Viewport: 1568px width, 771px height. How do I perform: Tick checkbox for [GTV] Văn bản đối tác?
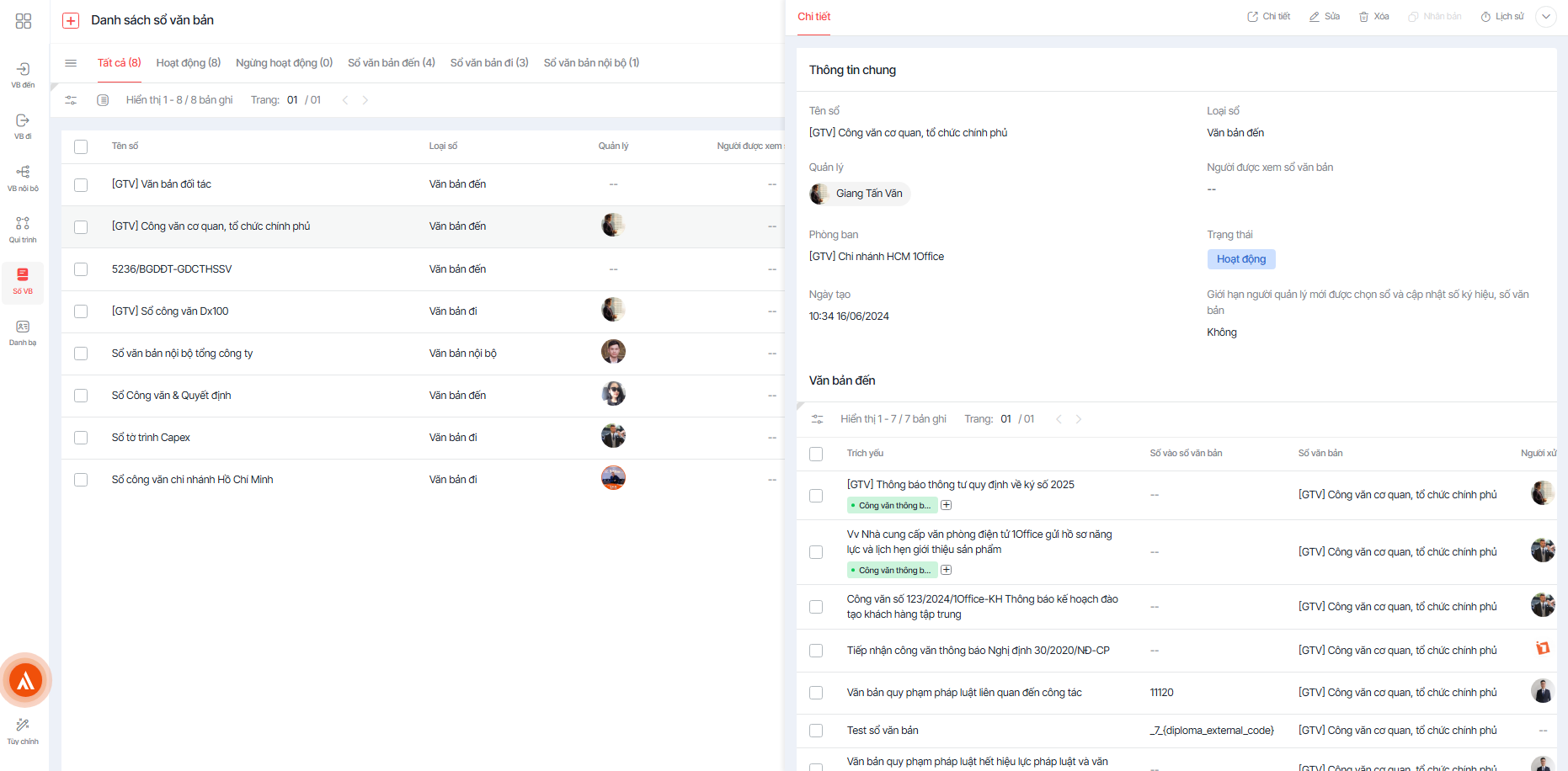click(81, 185)
